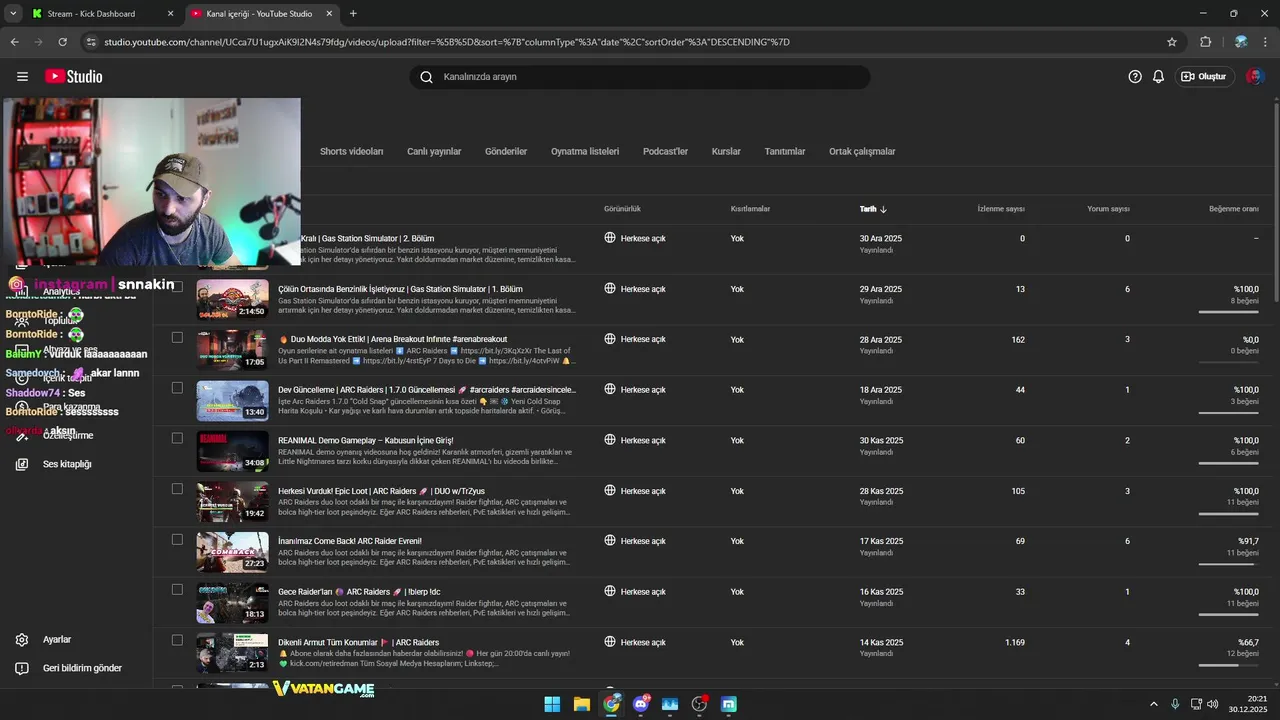
Task: Change visibility of 14 Kas 2025 video
Action: click(x=635, y=642)
